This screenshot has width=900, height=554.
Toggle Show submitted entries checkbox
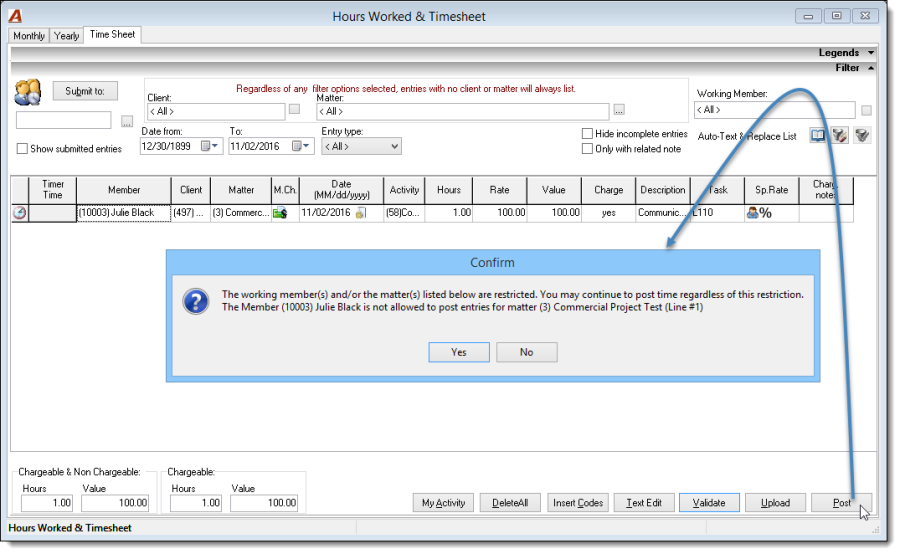point(22,149)
